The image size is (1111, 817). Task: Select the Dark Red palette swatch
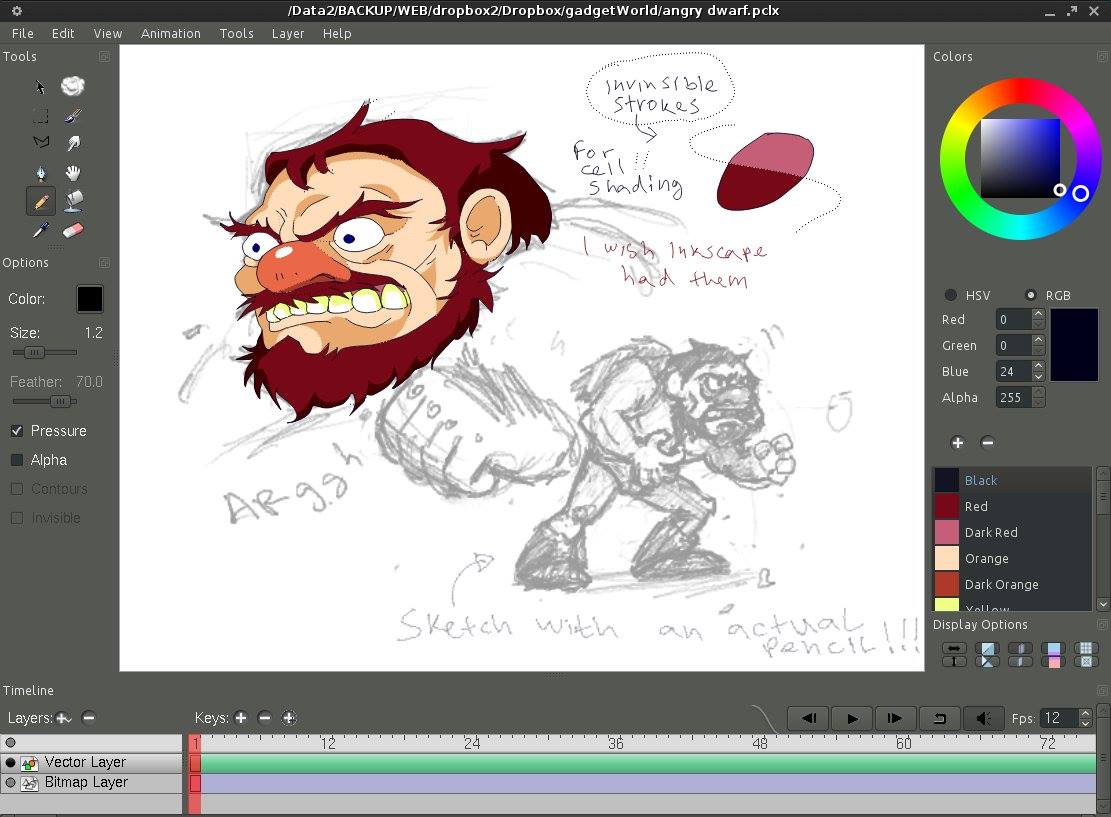pyautogui.click(x=1000, y=532)
